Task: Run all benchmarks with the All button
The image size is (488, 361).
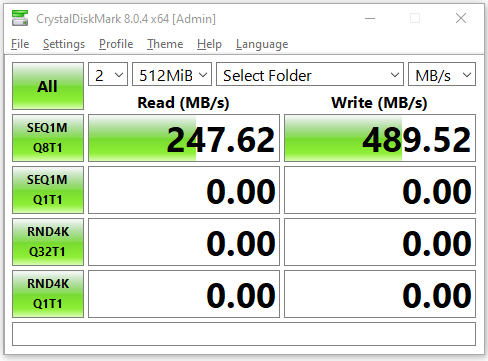Action: click(x=48, y=86)
